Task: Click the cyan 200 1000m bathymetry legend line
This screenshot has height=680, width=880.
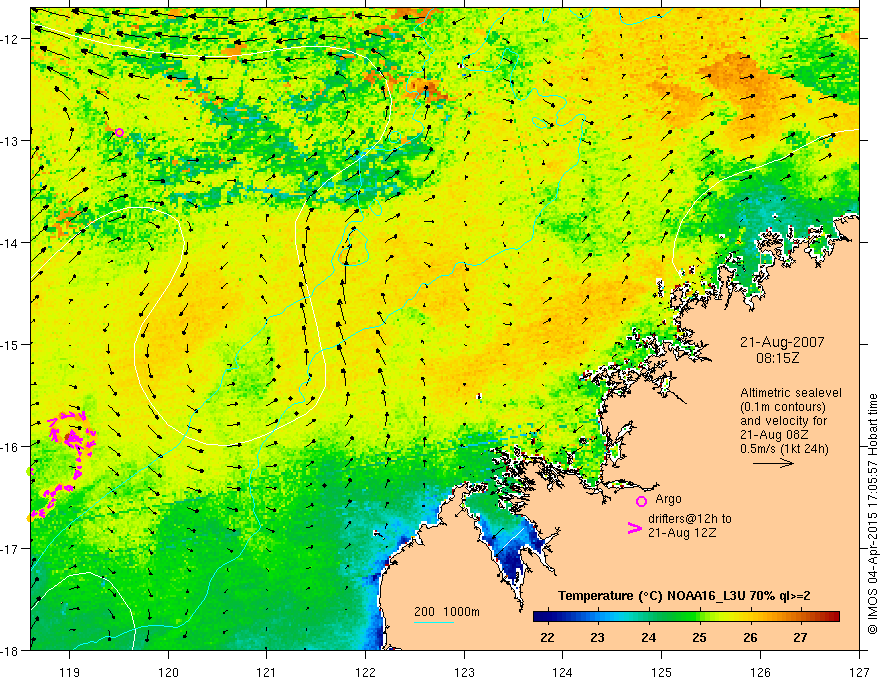Action: tap(433, 622)
